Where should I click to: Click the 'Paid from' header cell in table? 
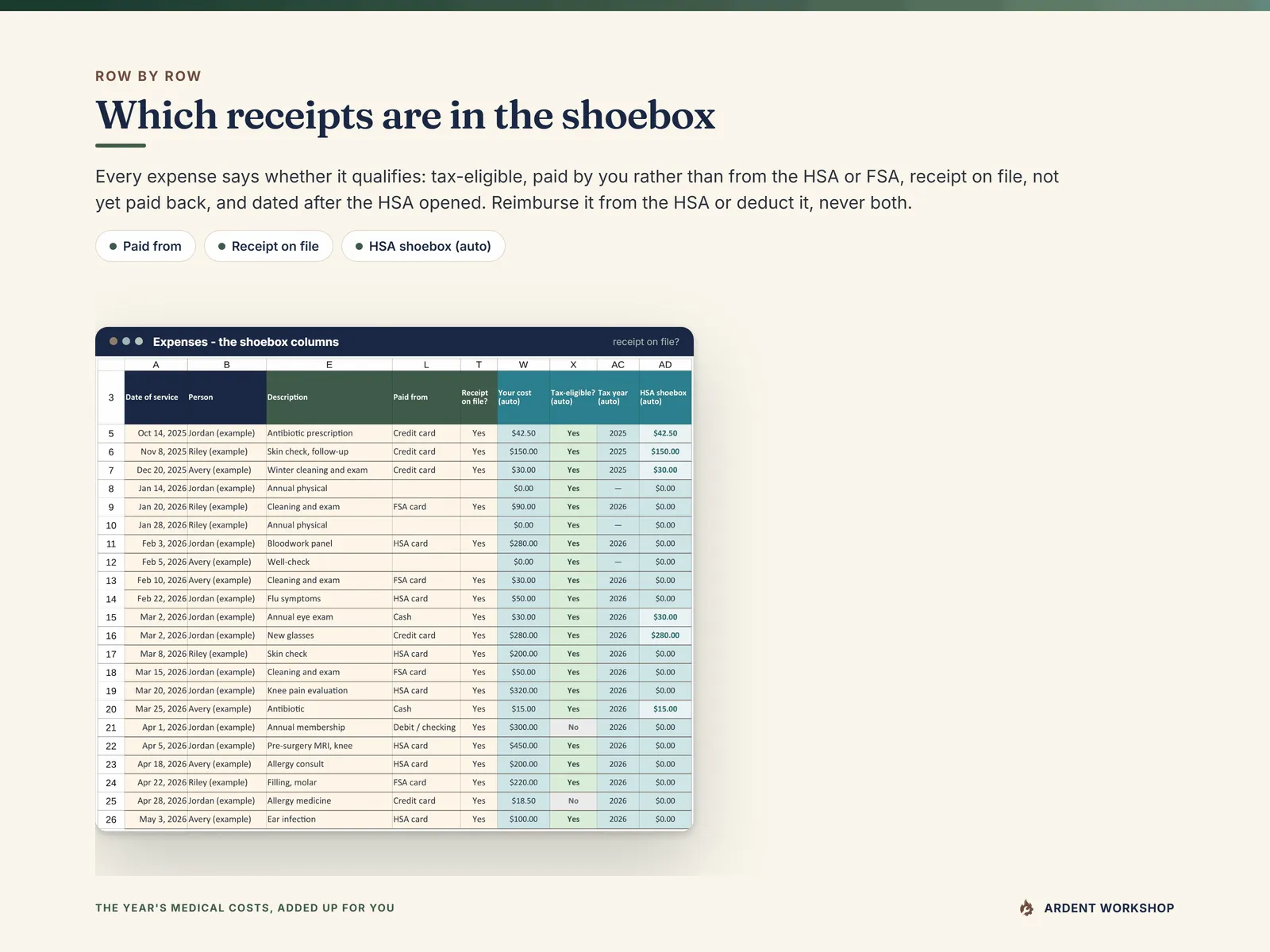pos(426,397)
